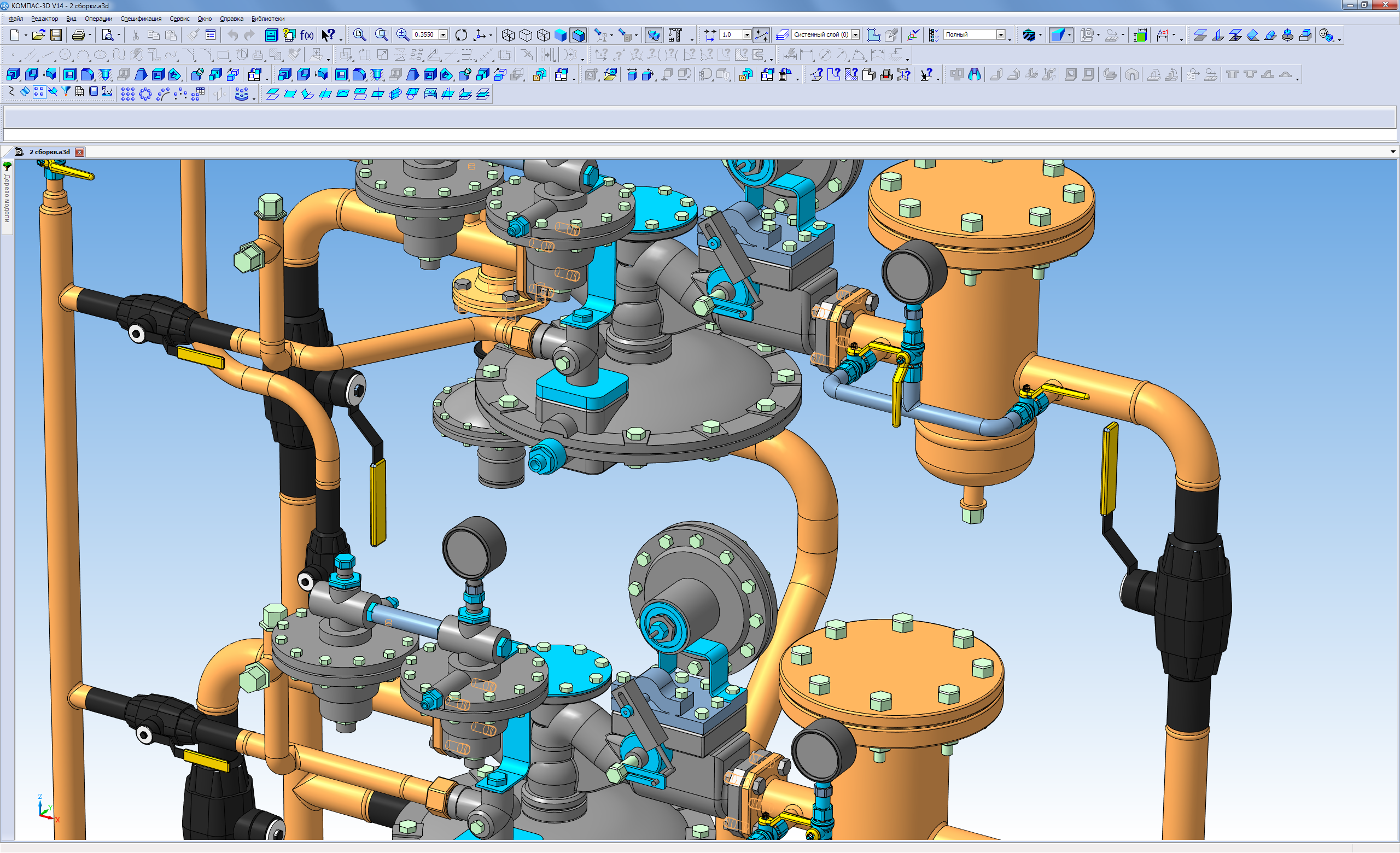Open the zoom scale 0.3550 dropdown
1400x853 pixels.
point(443,35)
